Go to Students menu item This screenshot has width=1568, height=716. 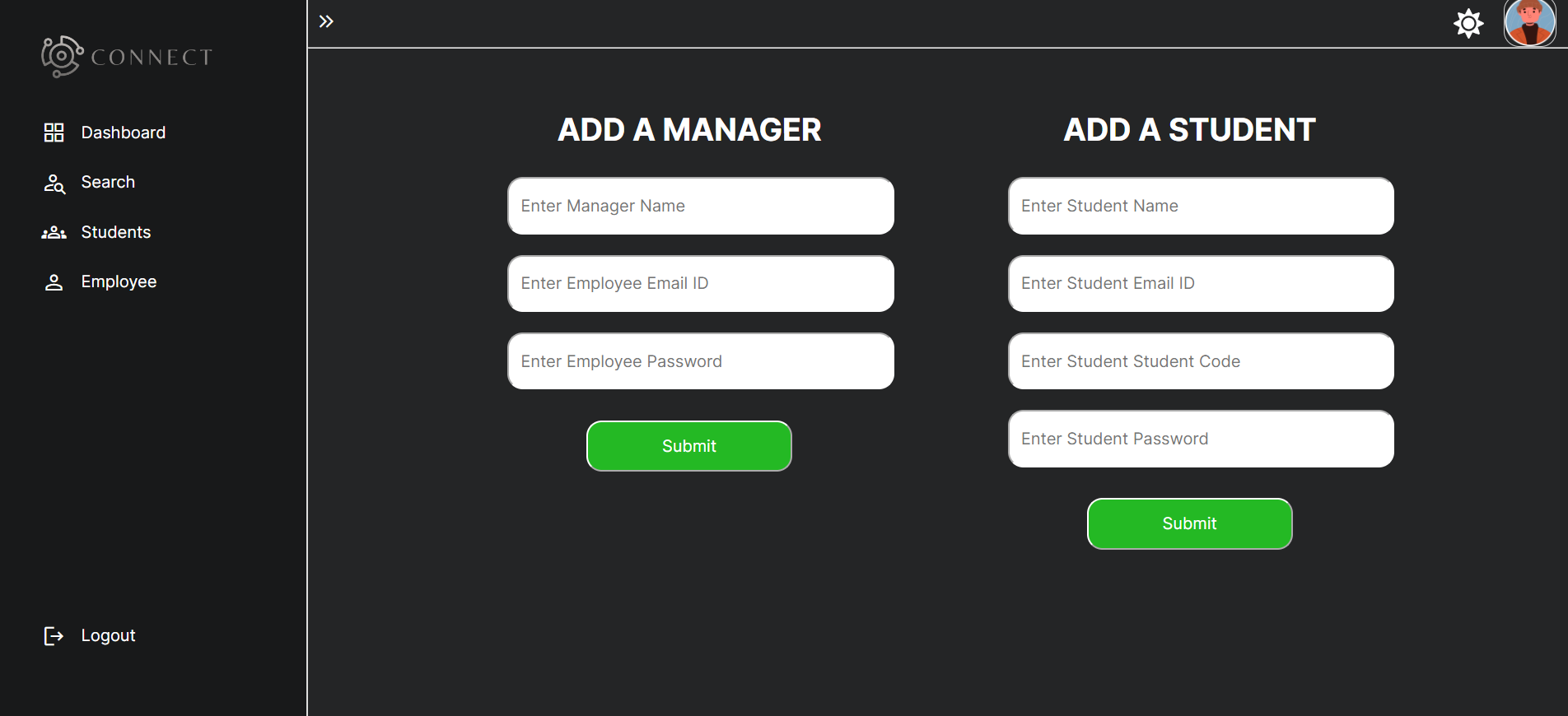click(116, 232)
